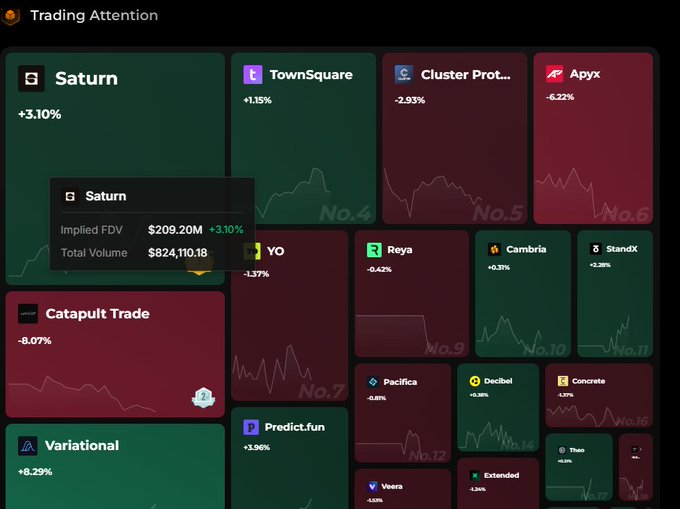This screenshot has width=680, height=509.
Task: Click the Cambria icon
Action: click(494, 249)
